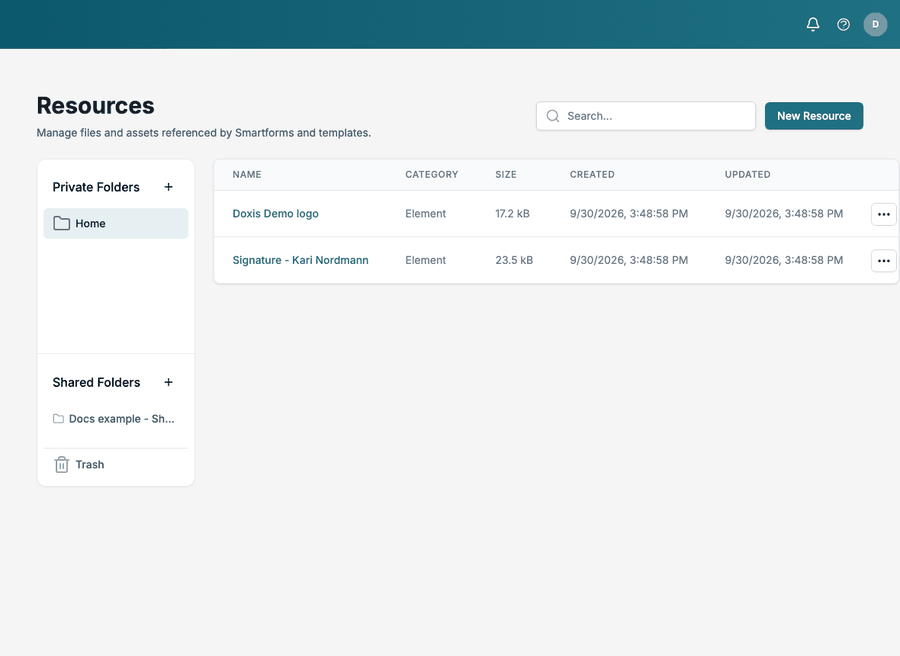Click Element category in Signature row
Screen dimensions: 900x656
point(425,260)
